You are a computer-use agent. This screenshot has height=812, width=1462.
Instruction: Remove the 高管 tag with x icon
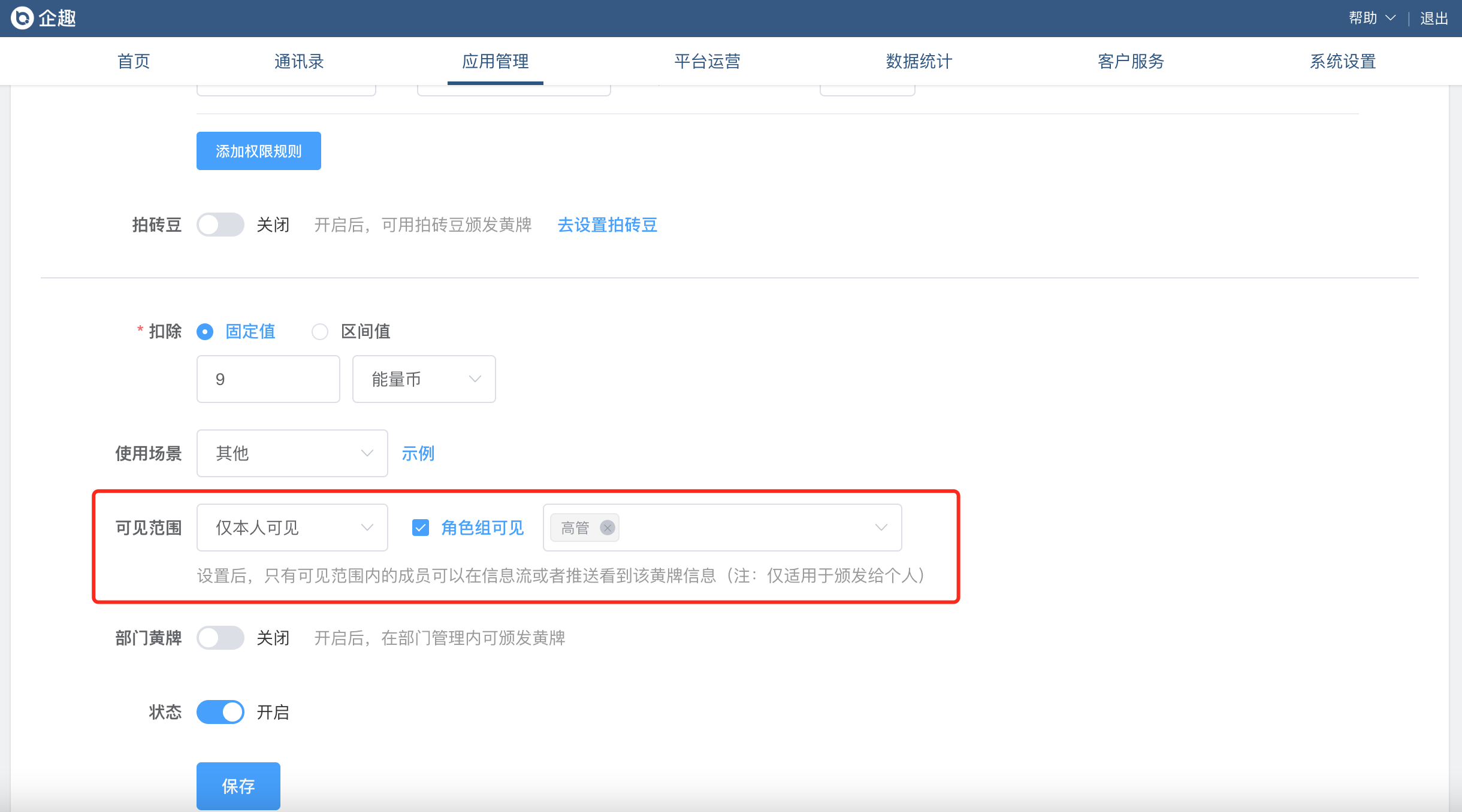[607, 528]
